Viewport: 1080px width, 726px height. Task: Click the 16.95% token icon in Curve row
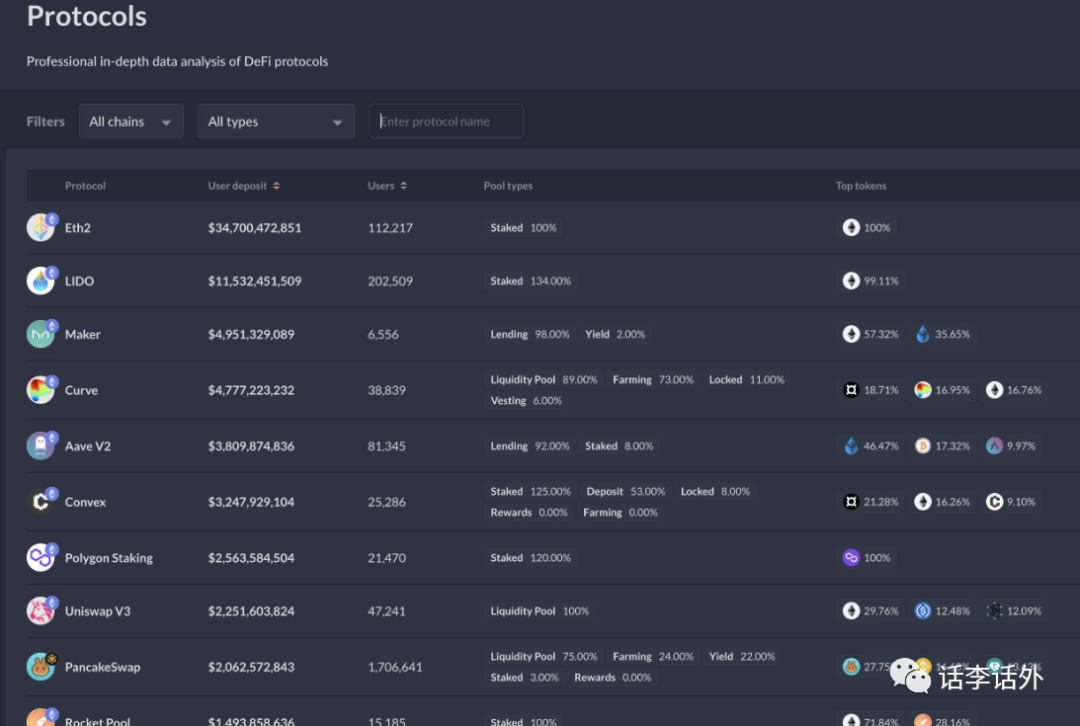[923, 390]
